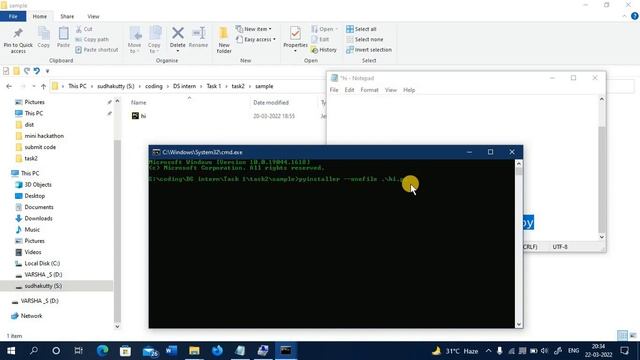Click taskbar Search magnifier icon
The width and height of the screenshot is (640, 360).
[34, 351]
